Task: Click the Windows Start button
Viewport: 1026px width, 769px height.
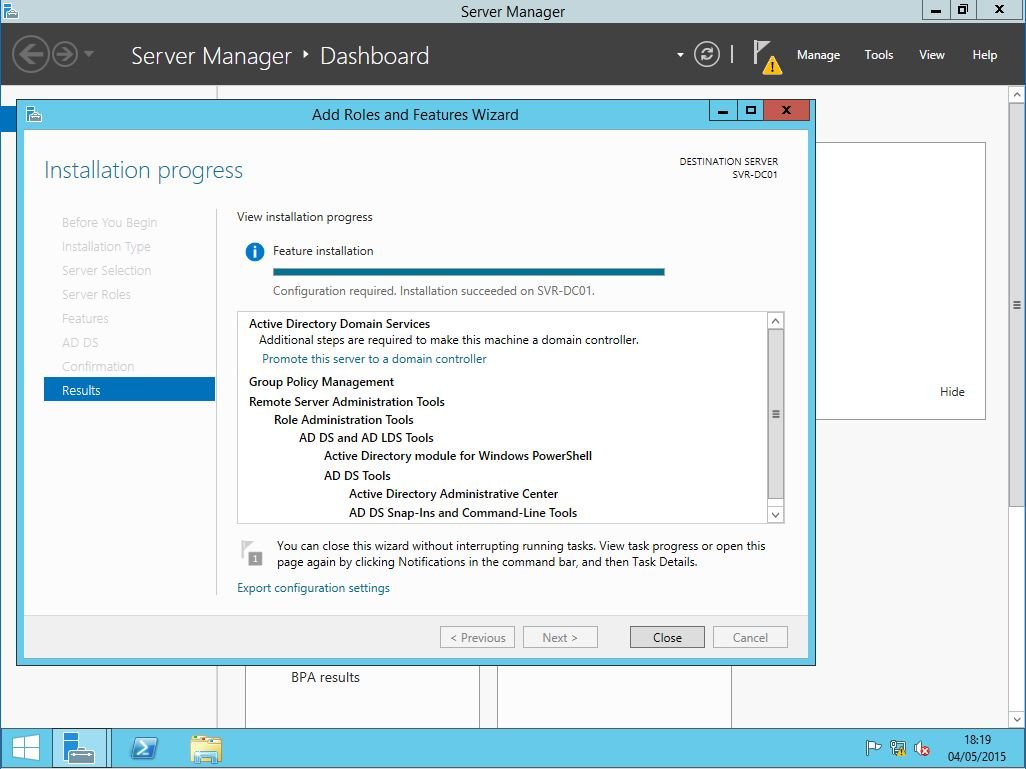Action: click(x=26, y=748)
